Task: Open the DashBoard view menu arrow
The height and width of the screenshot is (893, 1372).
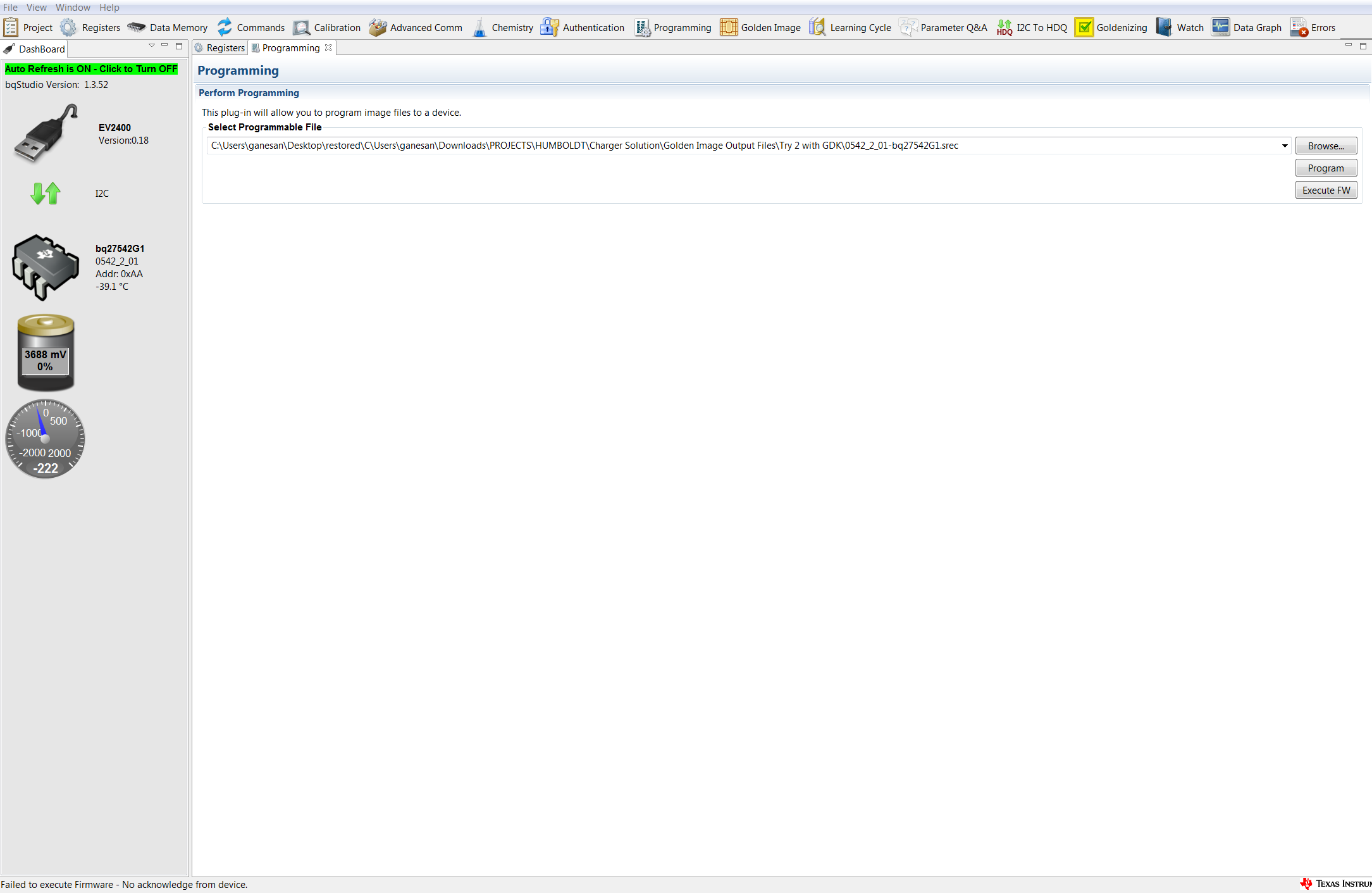Action: (152, 46)
